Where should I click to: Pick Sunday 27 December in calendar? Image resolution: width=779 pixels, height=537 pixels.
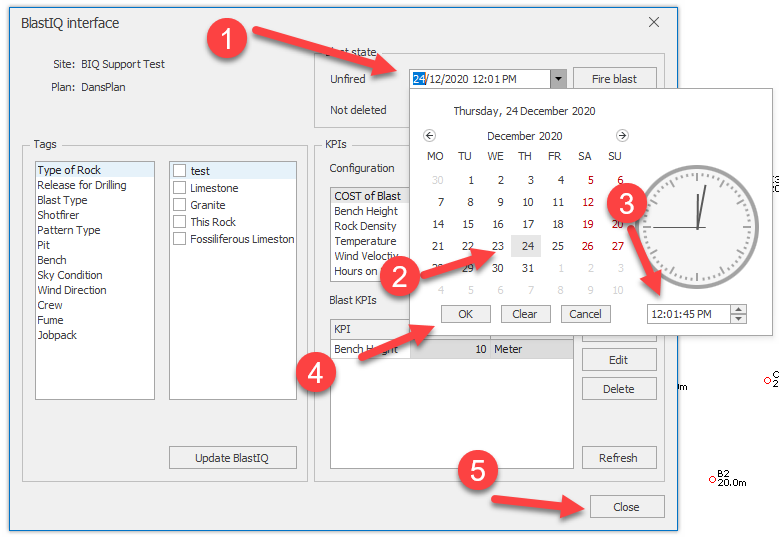(x=618, y=246)
